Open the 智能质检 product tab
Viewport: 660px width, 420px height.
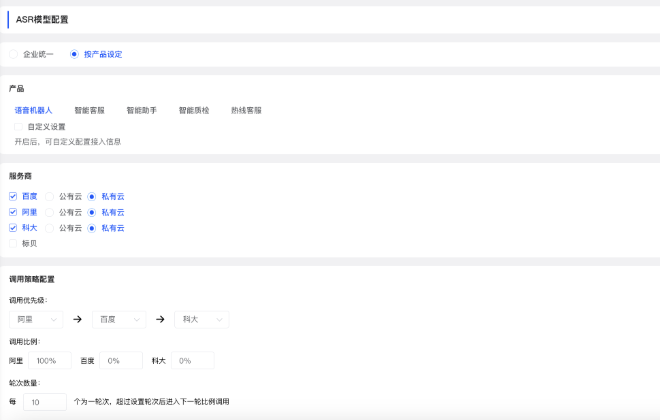tap(194, 110)
